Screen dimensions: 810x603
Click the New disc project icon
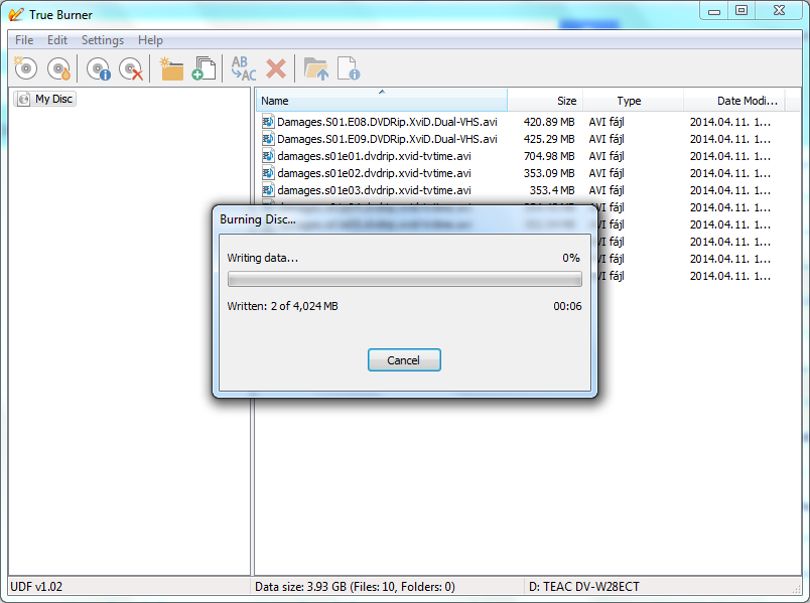coord(26,68)
